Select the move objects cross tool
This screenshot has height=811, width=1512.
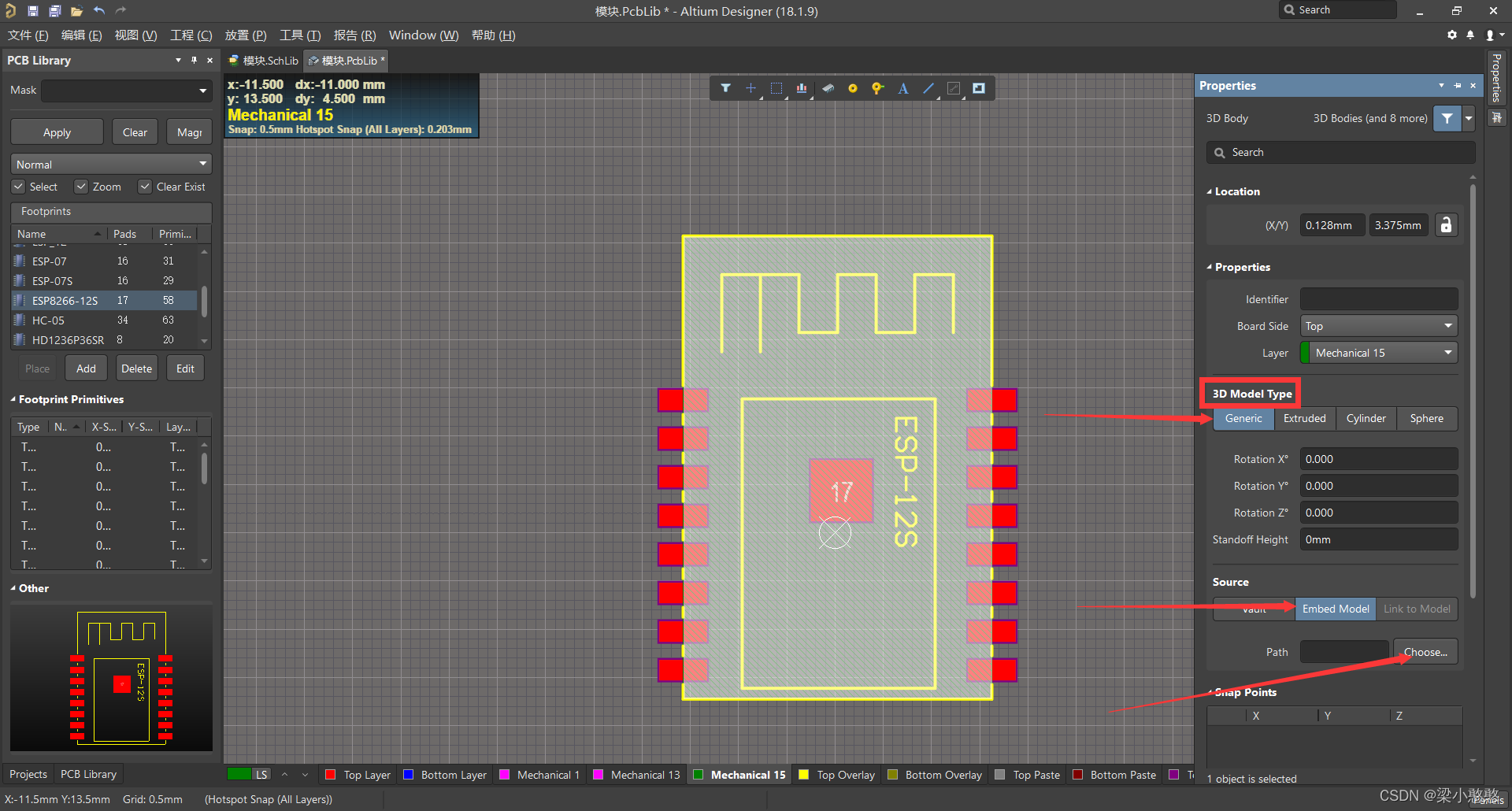750,88
